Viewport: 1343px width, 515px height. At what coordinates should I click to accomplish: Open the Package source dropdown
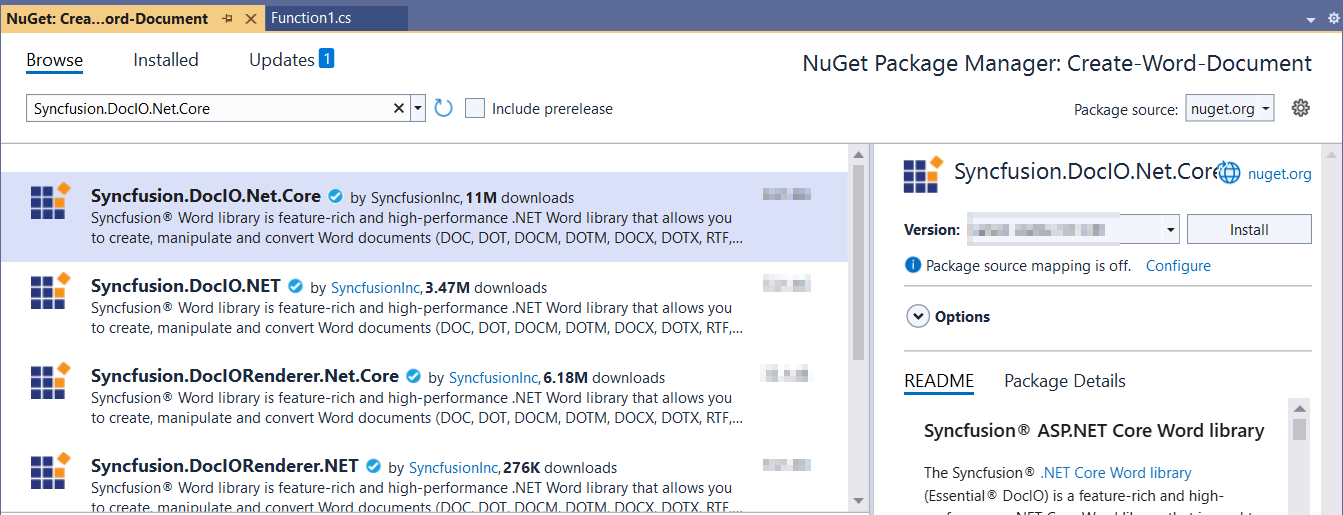pyautogui.click(x=1230, y=109)
